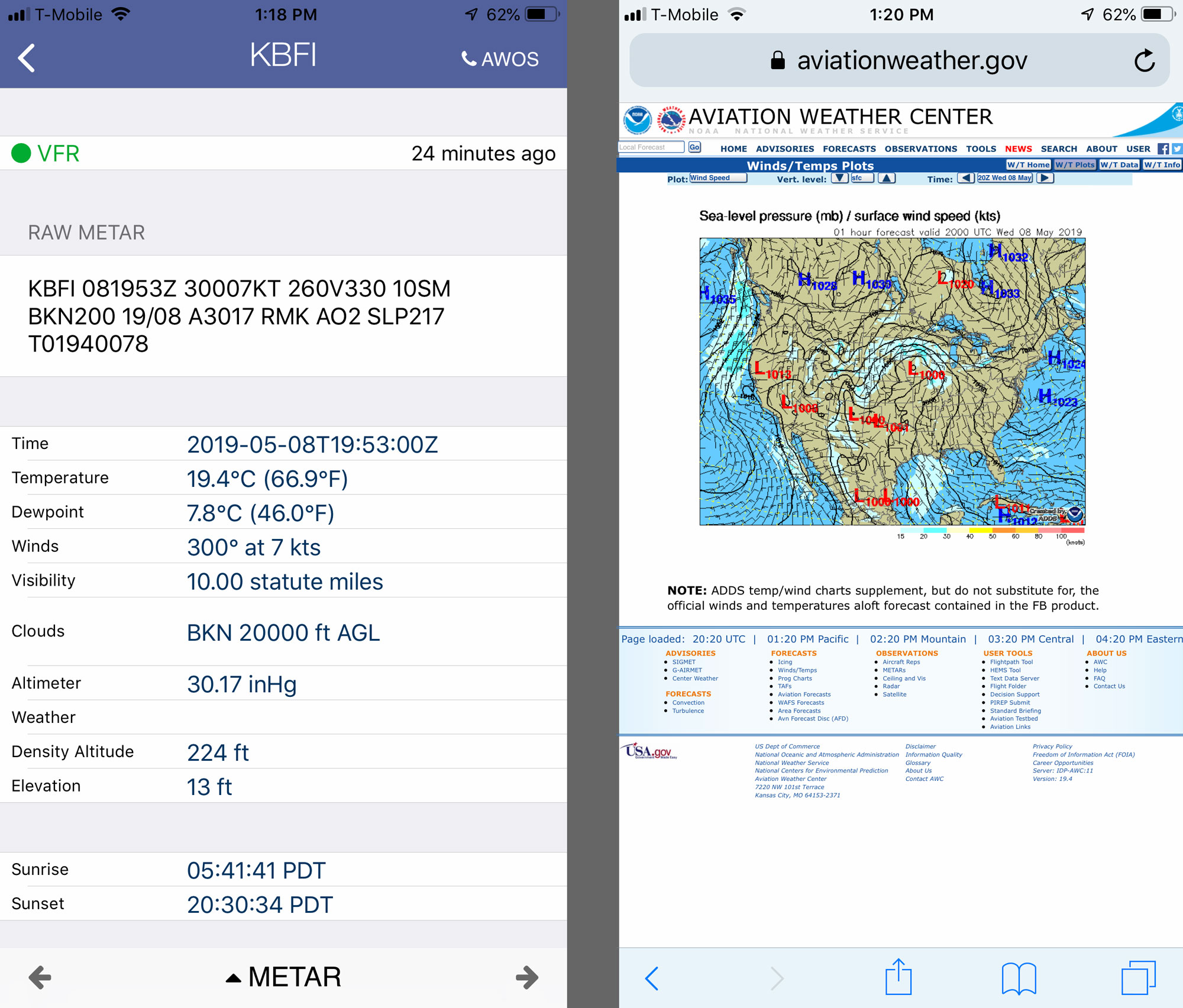Open the Safari share sheet
This screenshot has height=1008, width=1183.
click(898, 977)
